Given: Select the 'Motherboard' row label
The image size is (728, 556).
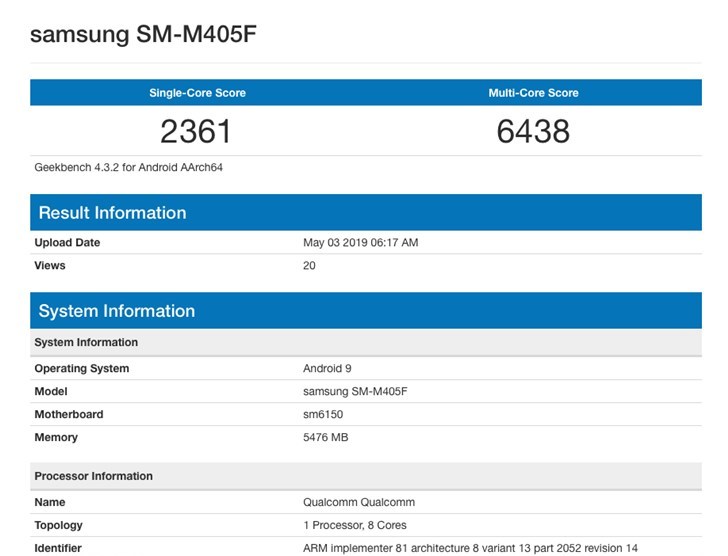Looking at the screenshot, I should pyautogui.click(x=69, y=414).
